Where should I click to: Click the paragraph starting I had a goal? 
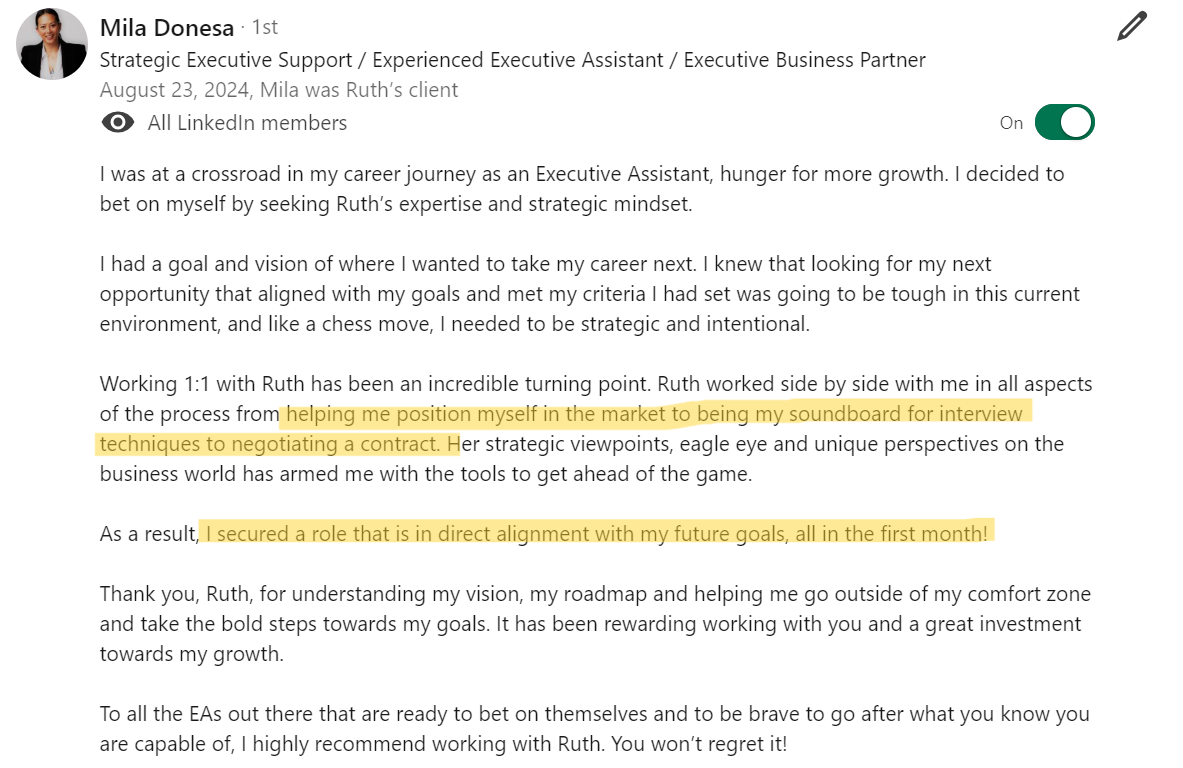[589, 293]
